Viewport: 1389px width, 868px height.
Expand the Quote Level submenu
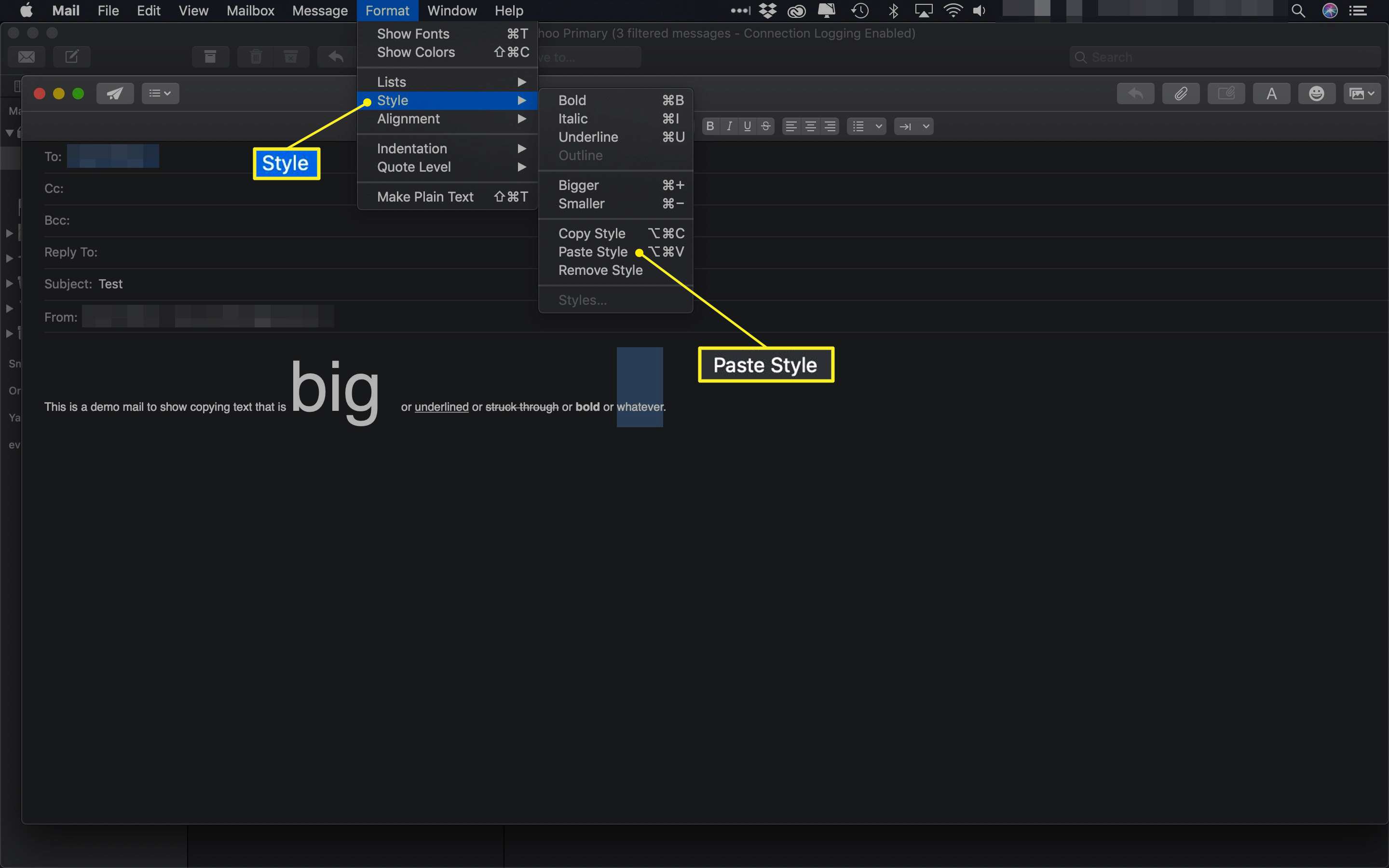pyautogui.click(x=448, y=167)
